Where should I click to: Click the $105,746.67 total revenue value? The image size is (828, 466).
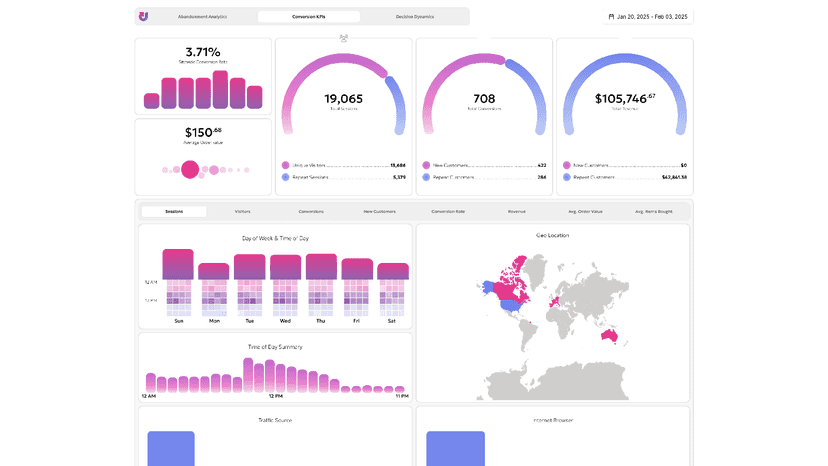(x=625, y=99)
